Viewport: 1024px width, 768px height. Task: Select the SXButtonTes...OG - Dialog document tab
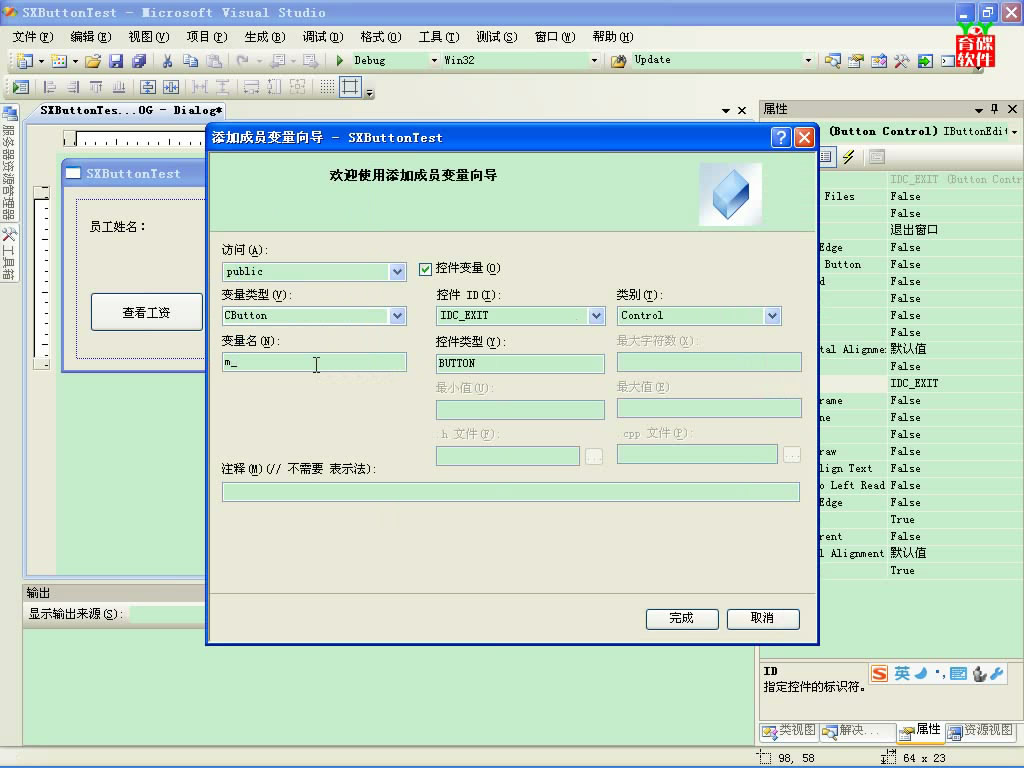(x=131, y=110)
